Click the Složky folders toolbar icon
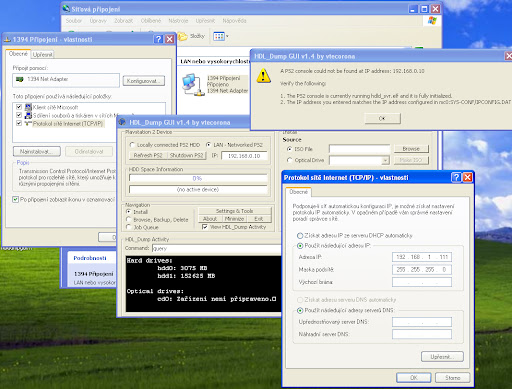Viewport: 512px width, 389px height. pyautogui.click(x=191, y=36)
